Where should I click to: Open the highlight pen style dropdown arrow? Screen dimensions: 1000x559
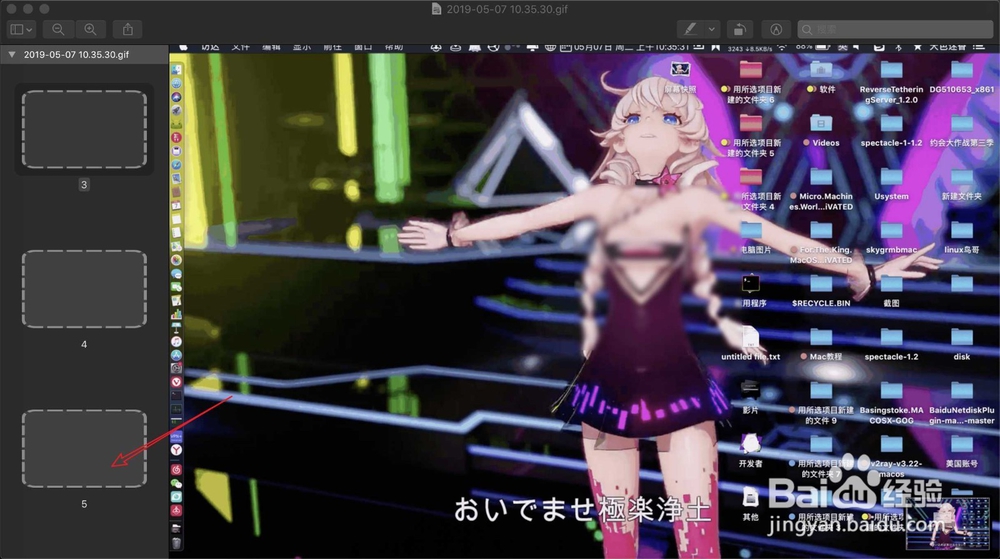pyautogui.click(x=712, y=29)
